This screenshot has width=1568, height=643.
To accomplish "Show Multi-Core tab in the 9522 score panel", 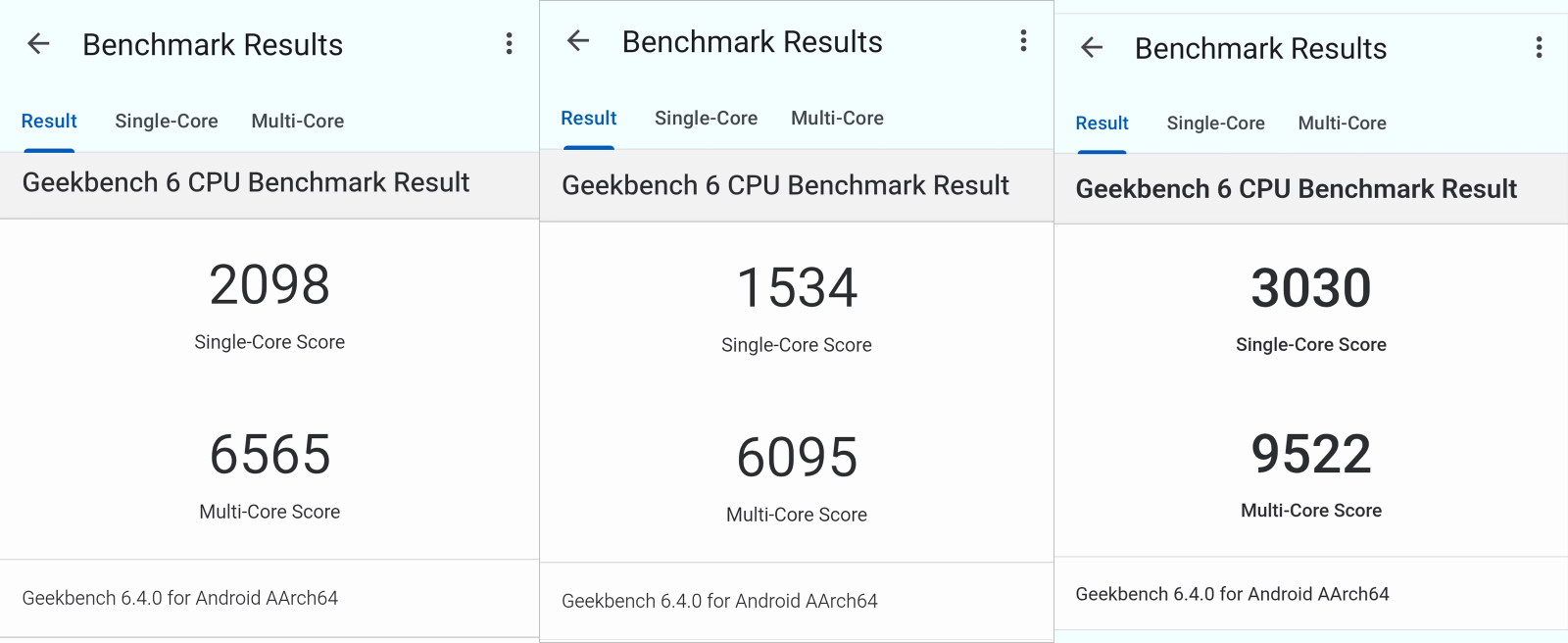I will click(x=1342, y=124).
